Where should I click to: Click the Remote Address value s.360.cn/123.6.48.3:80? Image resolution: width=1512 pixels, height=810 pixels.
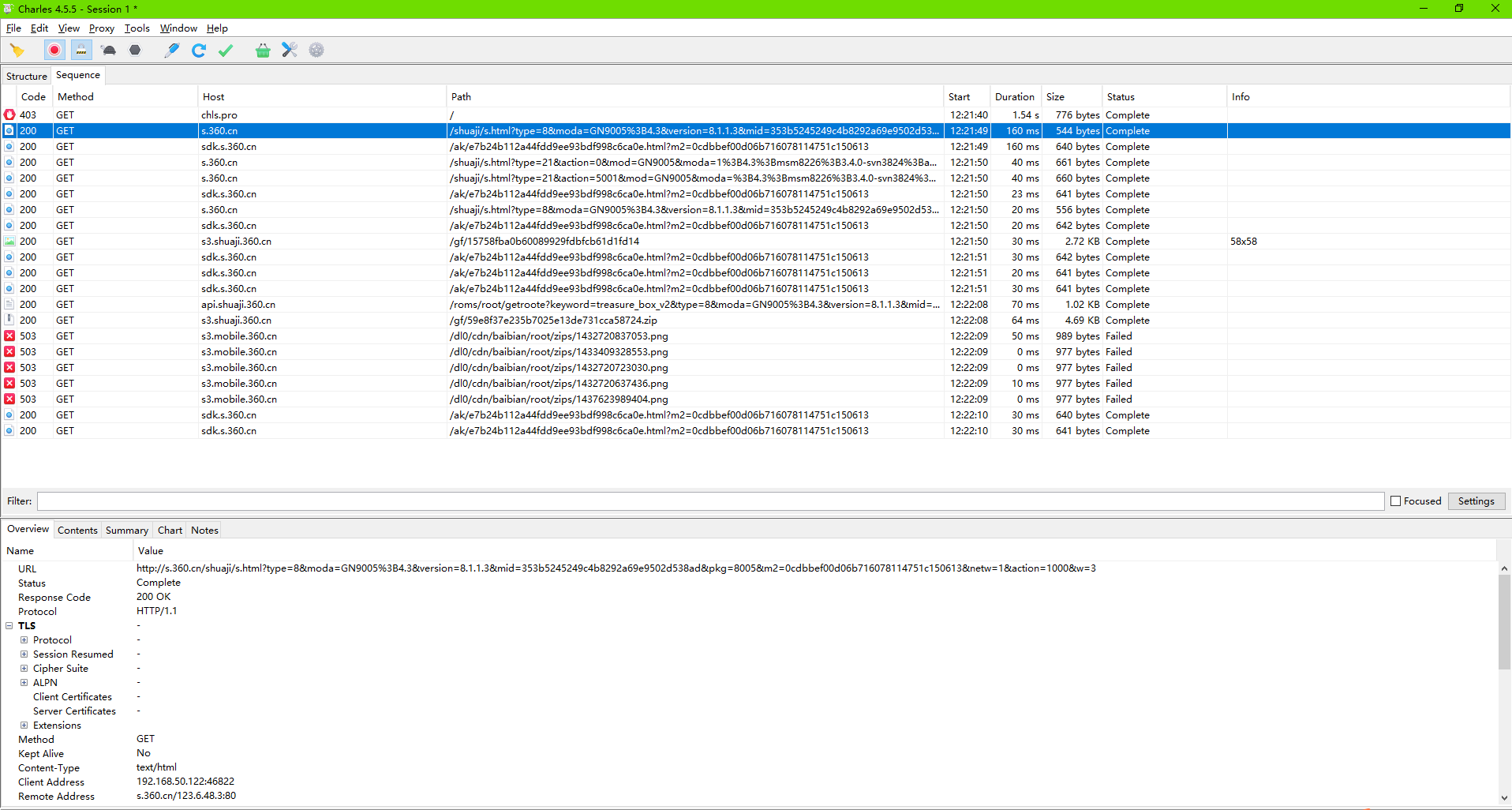point(186,796)
